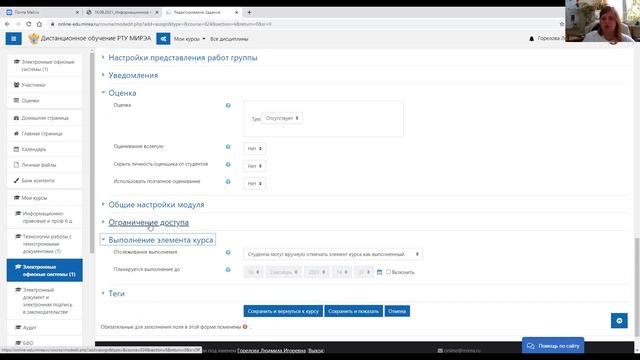Image resolution: width=640 pixels, height=360 pixels.
Task: Open the day dropdown for expected completion
Action: 253,272
